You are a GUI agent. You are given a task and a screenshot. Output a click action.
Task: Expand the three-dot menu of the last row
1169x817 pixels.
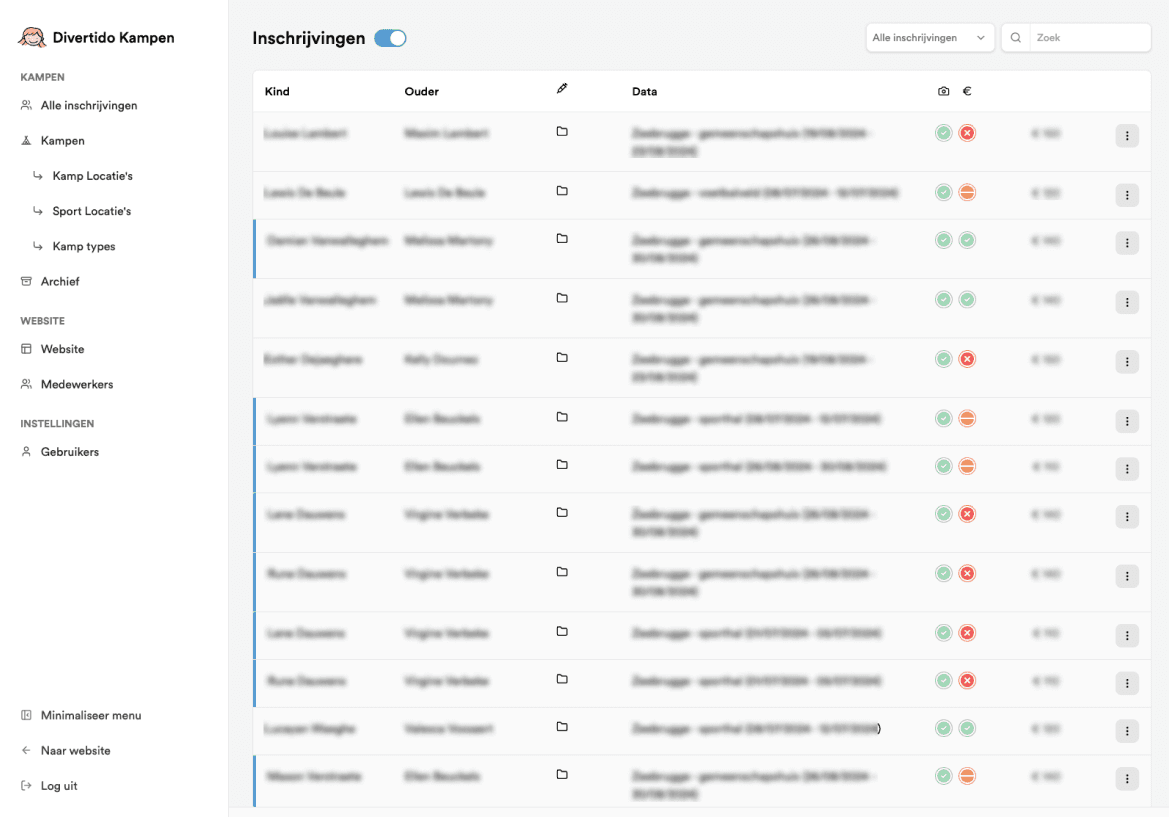tap(1127, 779)
